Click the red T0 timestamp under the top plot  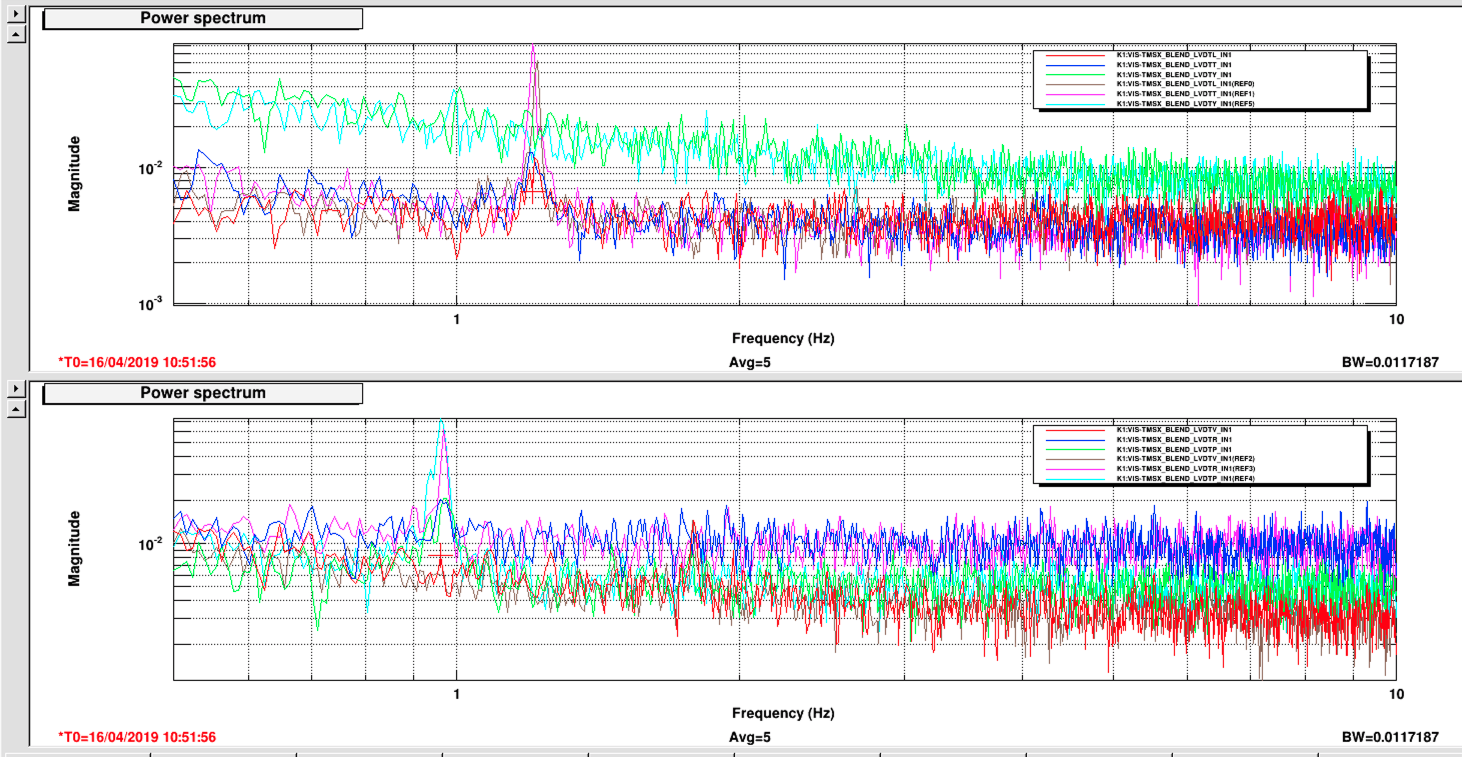[x=137, y=362]
